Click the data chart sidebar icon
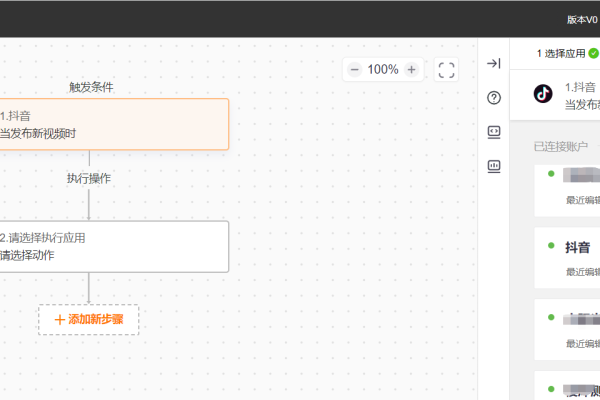 (493, 166)
